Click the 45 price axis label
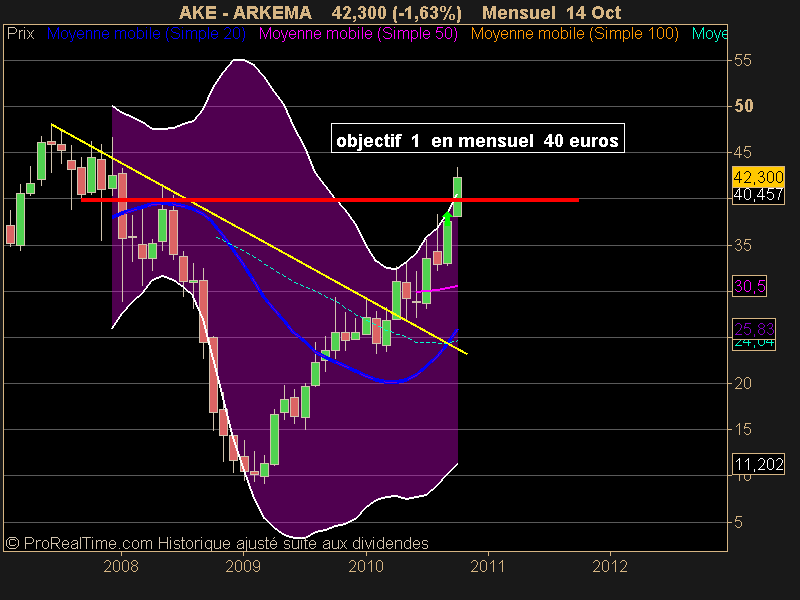Viewport: 800px width, 600px height. [x=743, y=152]
